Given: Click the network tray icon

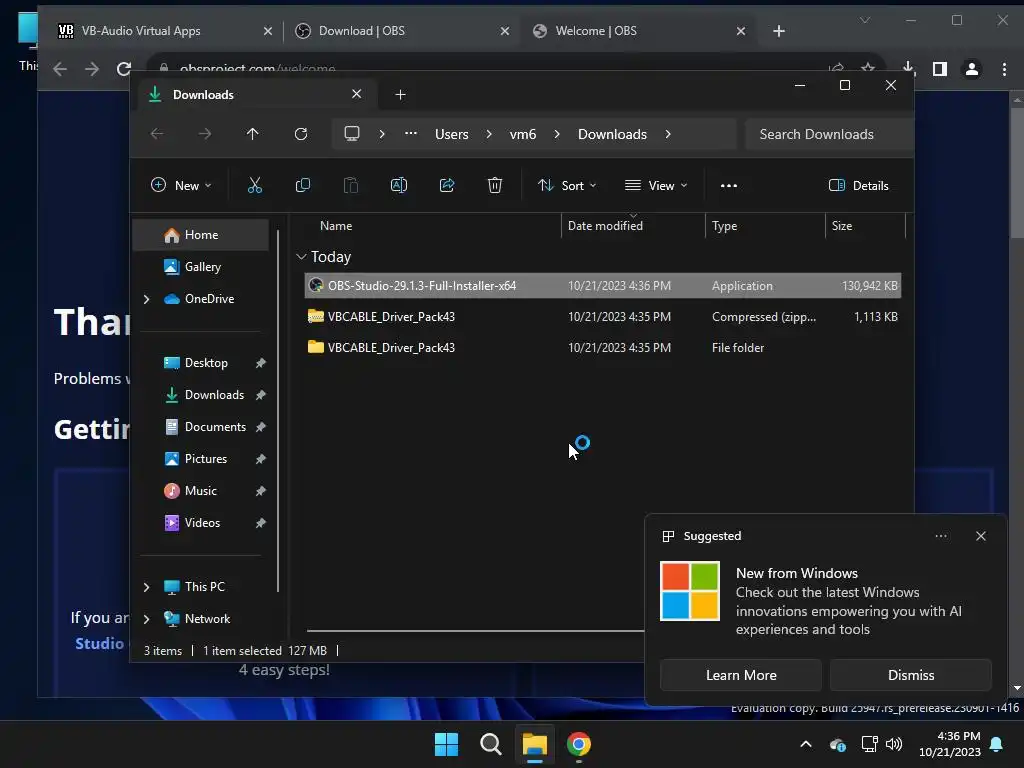Looking at the screenshot, I should [869, 744].
